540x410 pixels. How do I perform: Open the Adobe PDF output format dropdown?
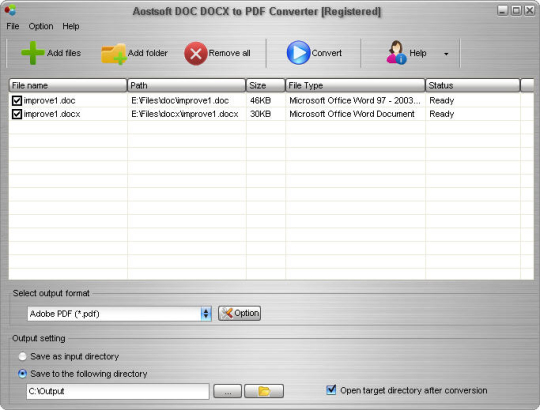click(x=206, y=314)
